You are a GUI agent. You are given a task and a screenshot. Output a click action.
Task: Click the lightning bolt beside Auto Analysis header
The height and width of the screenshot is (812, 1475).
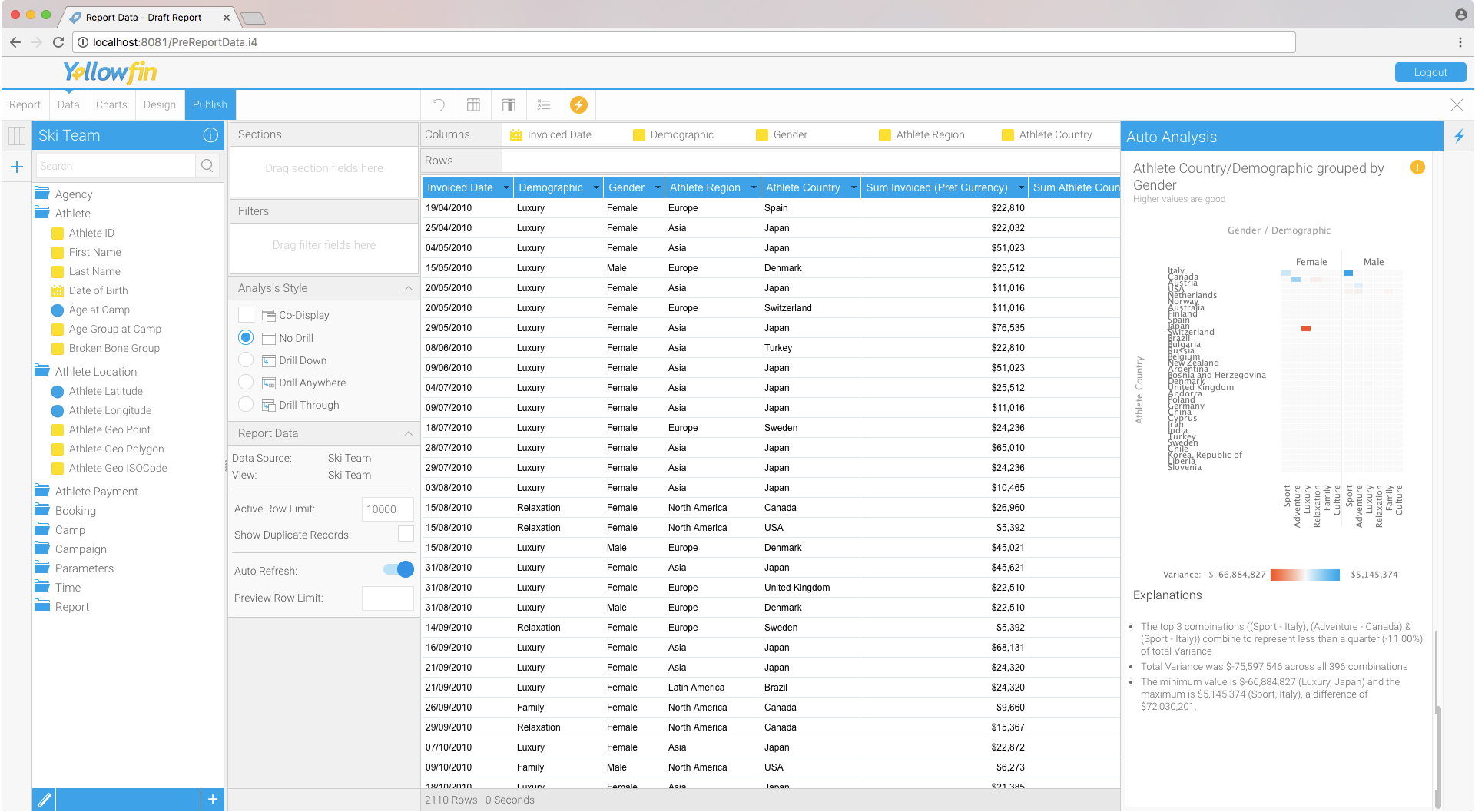click(1459, 136)
